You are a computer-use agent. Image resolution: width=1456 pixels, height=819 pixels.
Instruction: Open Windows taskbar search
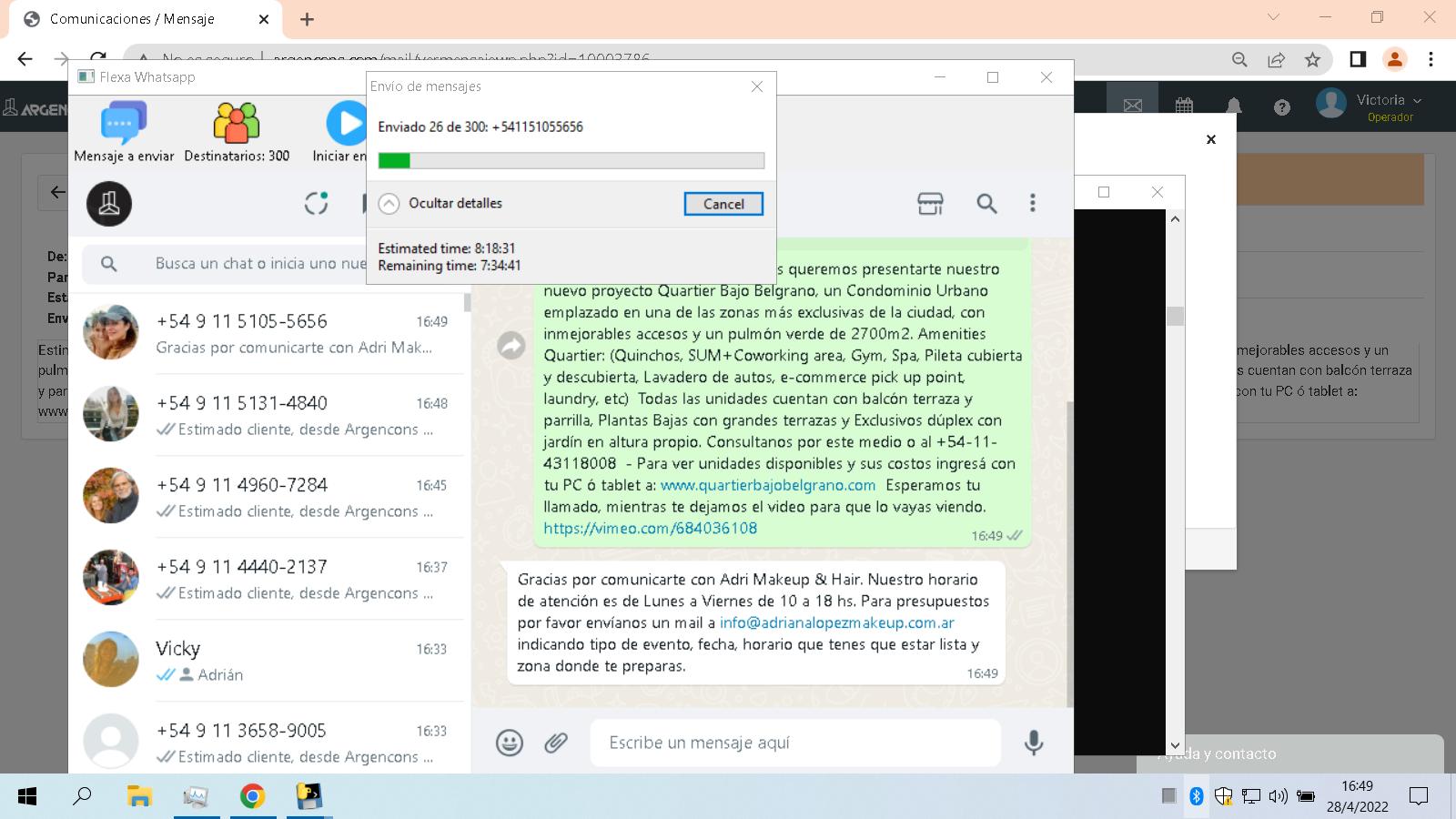[x=83, y=796]
